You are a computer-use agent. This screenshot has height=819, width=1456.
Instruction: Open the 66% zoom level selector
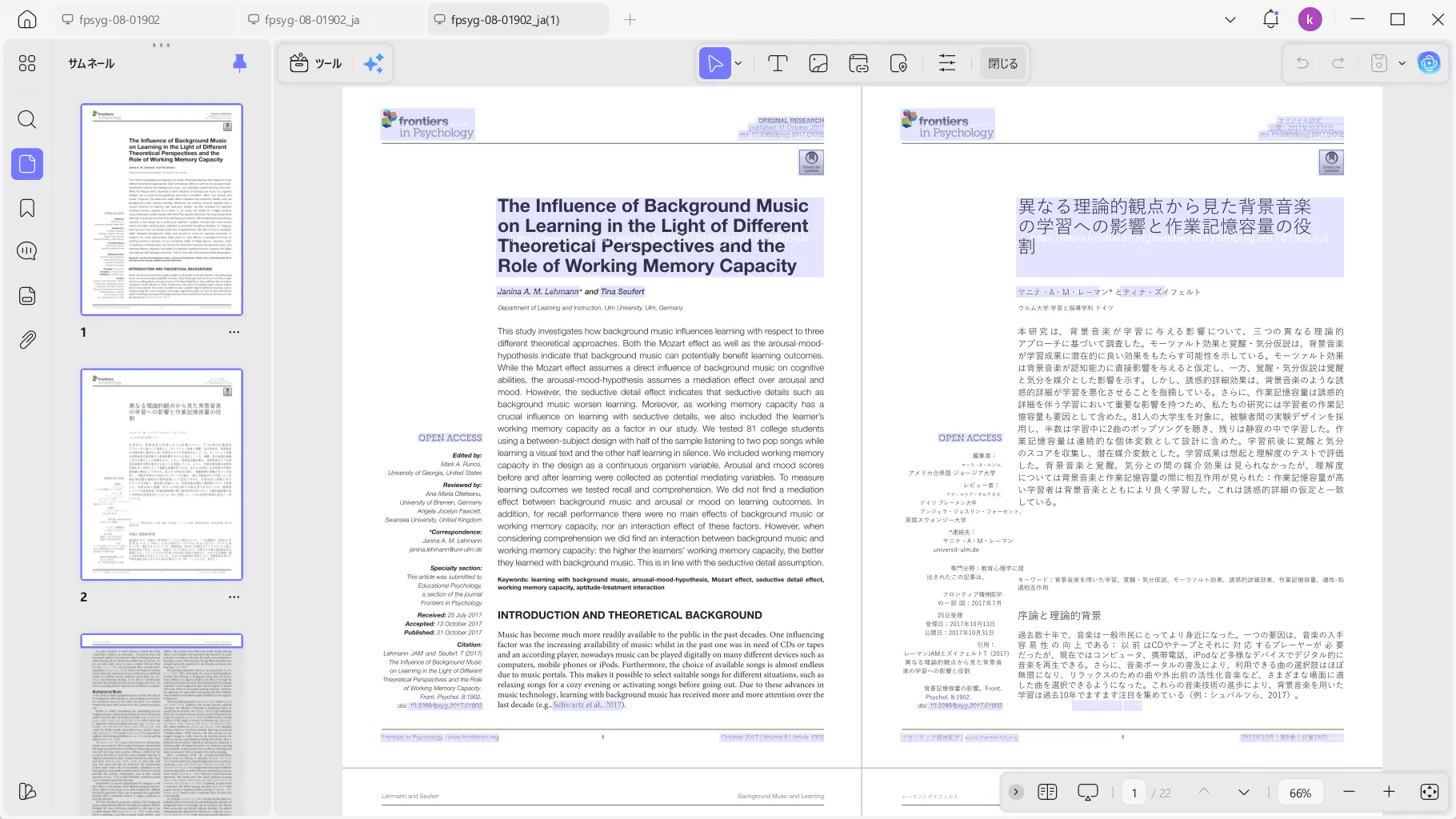[1300, 793]
